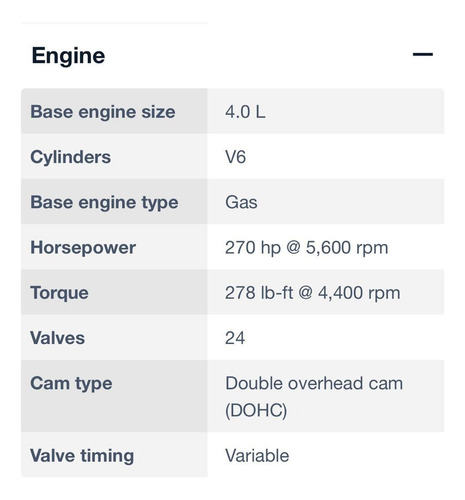The width and height of the screenshot is (465, 500).
Task: Click the Gas engine type value
Action: click(241, 202)
